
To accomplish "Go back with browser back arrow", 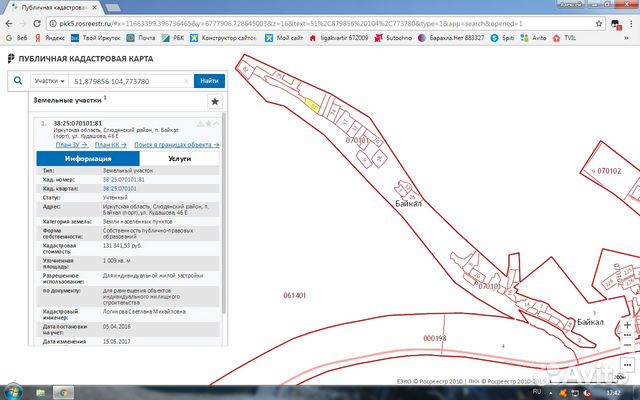I will point(9,24).
